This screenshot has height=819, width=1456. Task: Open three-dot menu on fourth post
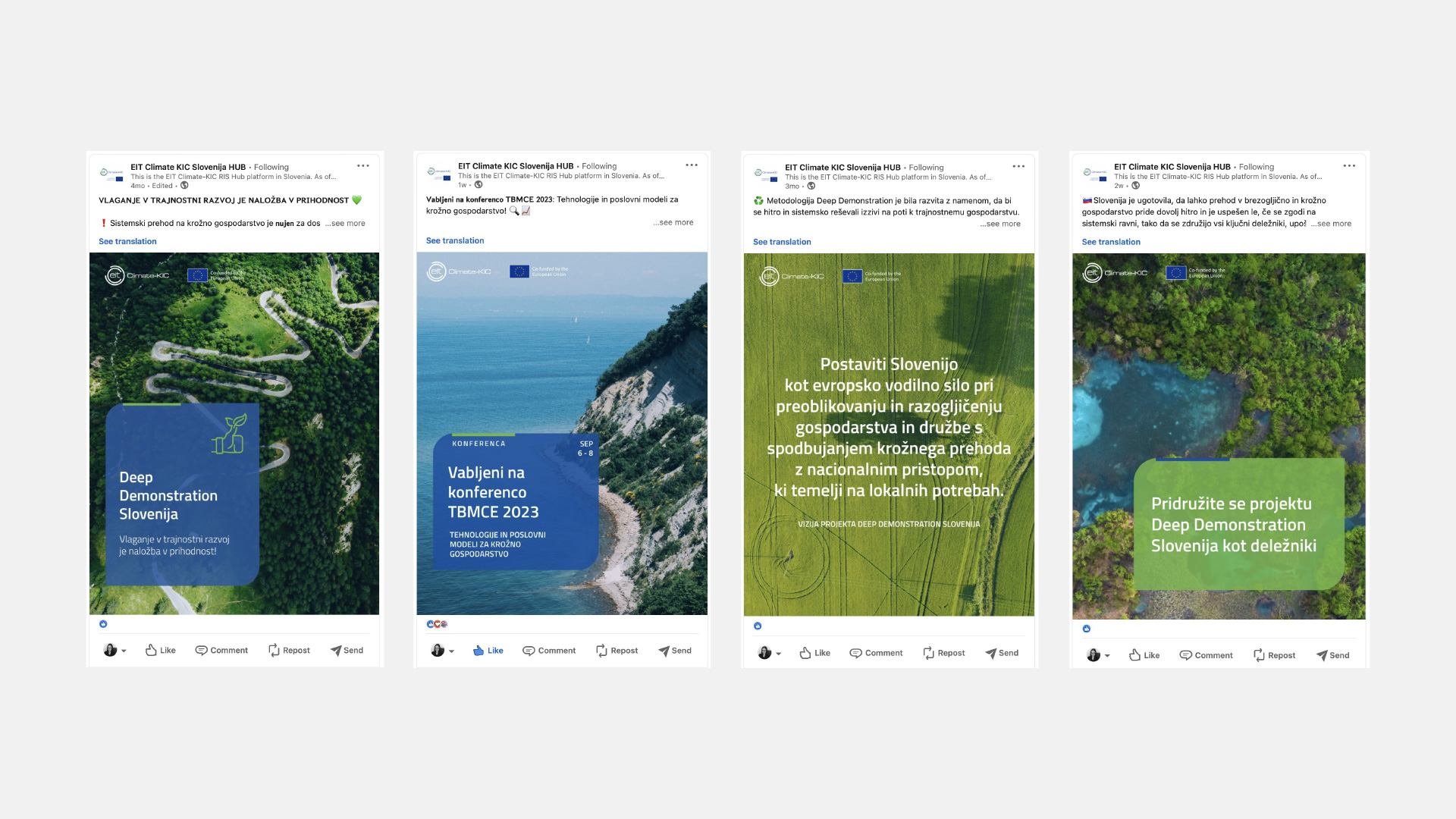tap(1349, 165)
